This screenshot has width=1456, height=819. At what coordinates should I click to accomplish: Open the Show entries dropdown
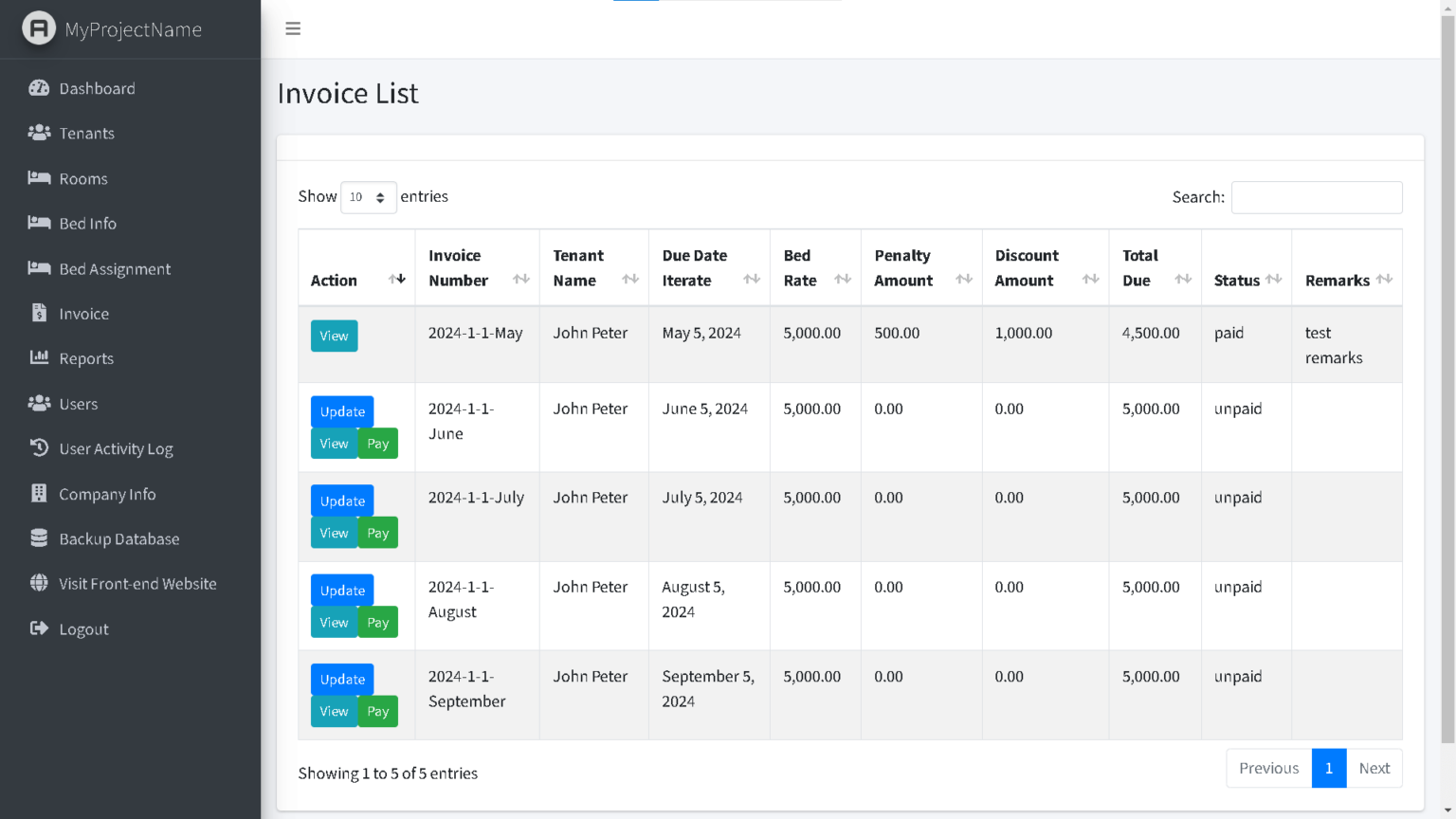tap(369, 196)
